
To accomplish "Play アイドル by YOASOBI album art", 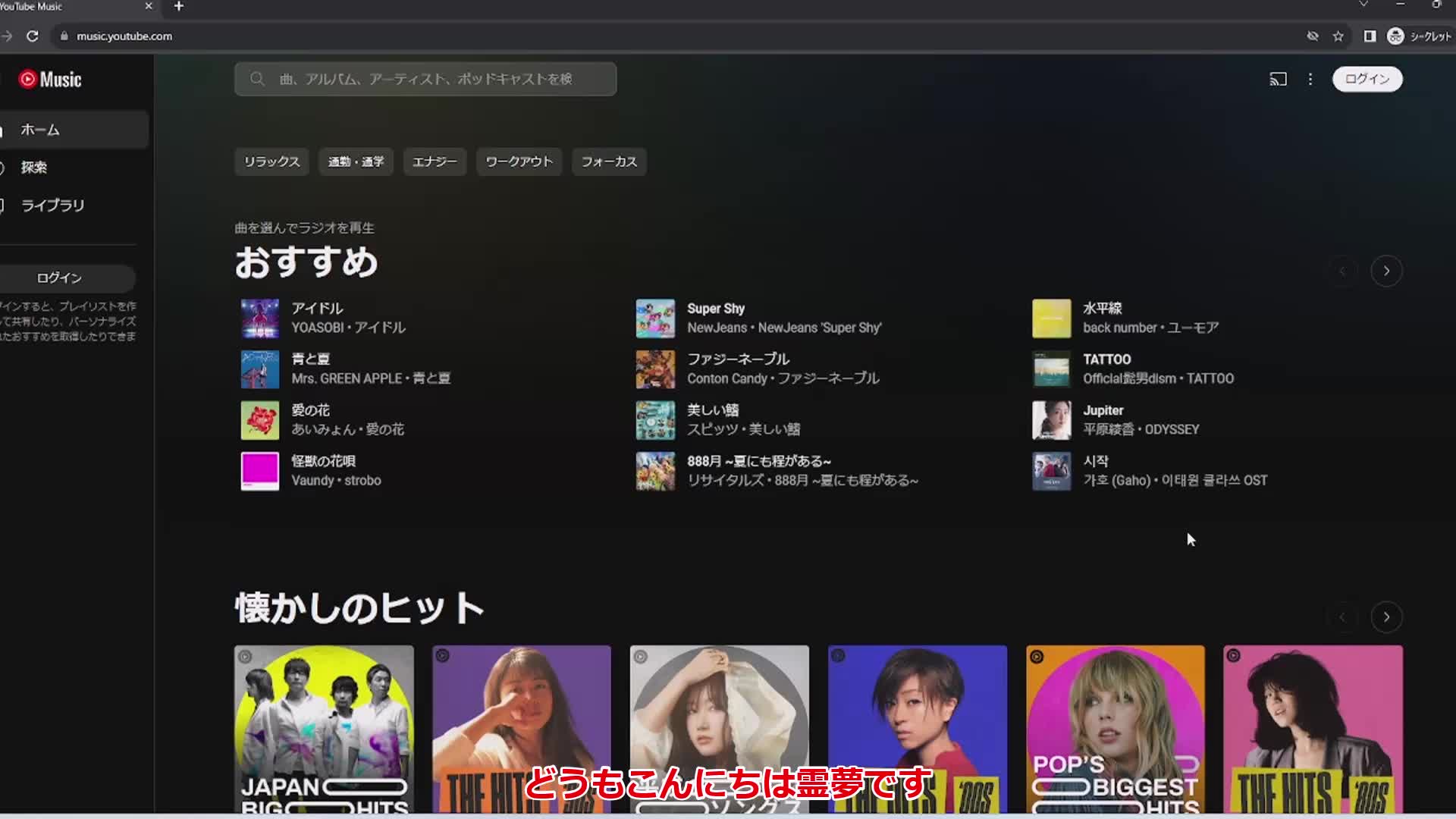I will [260, 318].
